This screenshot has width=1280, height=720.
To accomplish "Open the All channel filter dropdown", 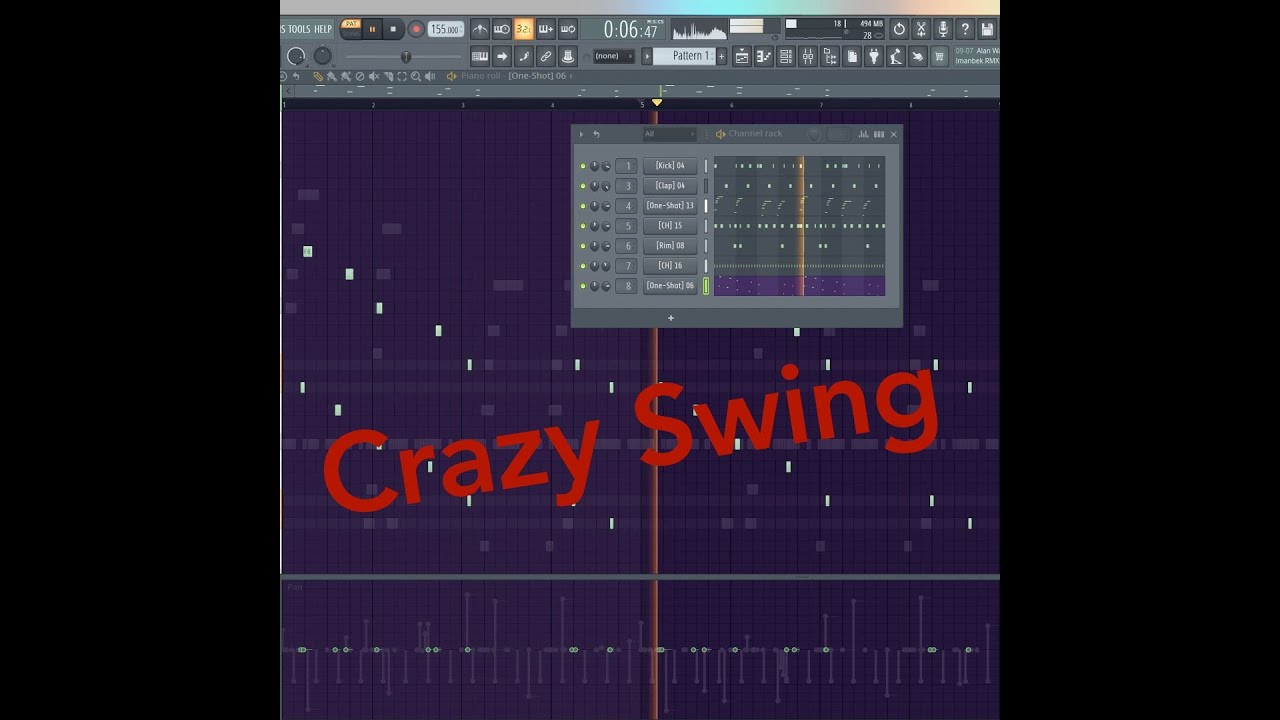I will (x=669, y=134).
